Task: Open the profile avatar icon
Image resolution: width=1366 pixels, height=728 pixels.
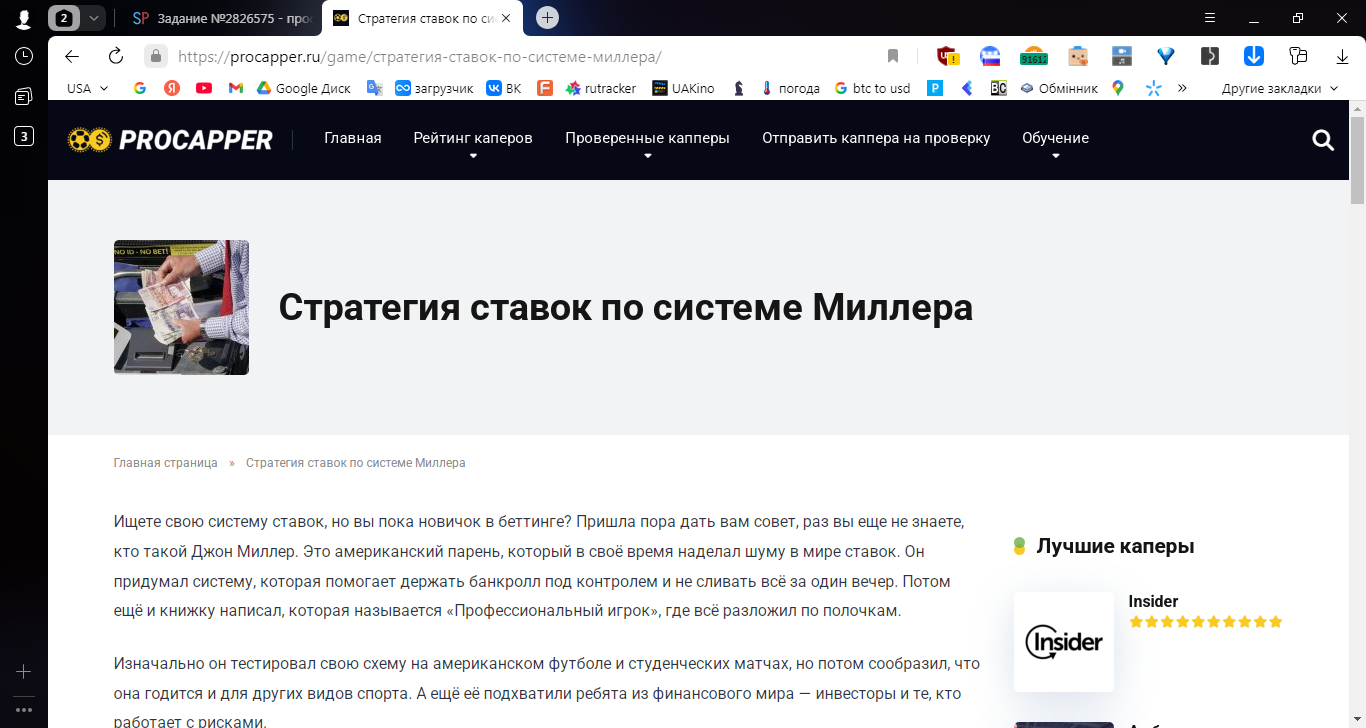Action: point(24,18)
